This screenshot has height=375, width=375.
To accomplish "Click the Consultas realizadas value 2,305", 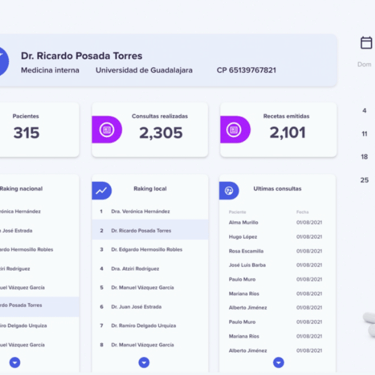I will click(161, 133).
